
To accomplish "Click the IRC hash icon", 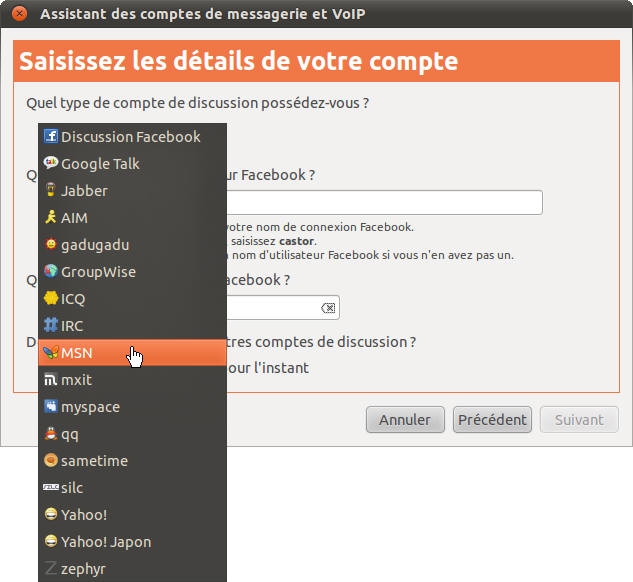I will 51,325.
